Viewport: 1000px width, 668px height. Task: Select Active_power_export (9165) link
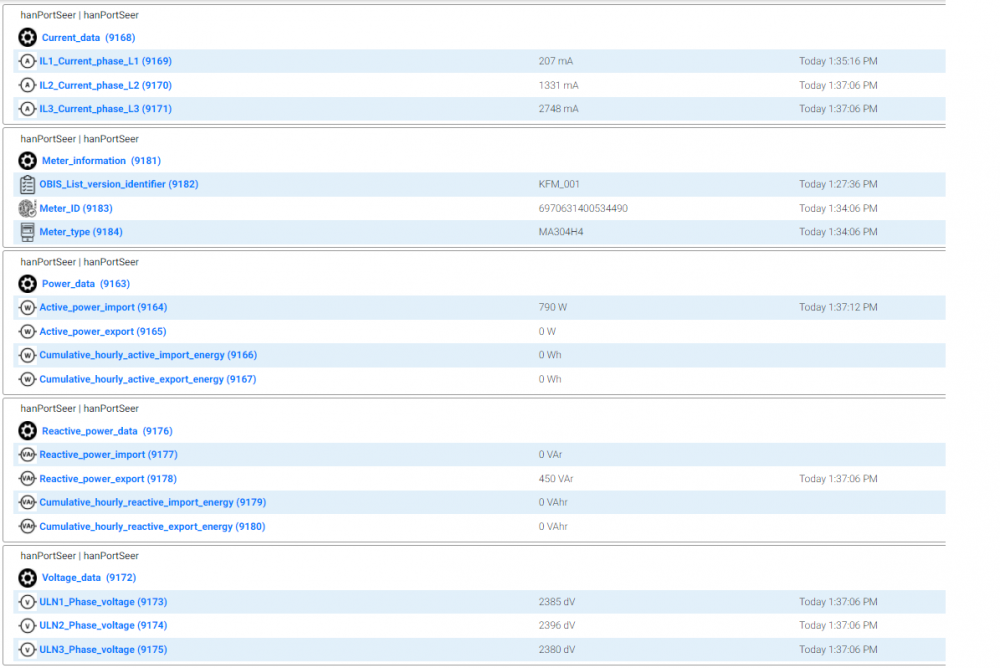pos(102,331)
